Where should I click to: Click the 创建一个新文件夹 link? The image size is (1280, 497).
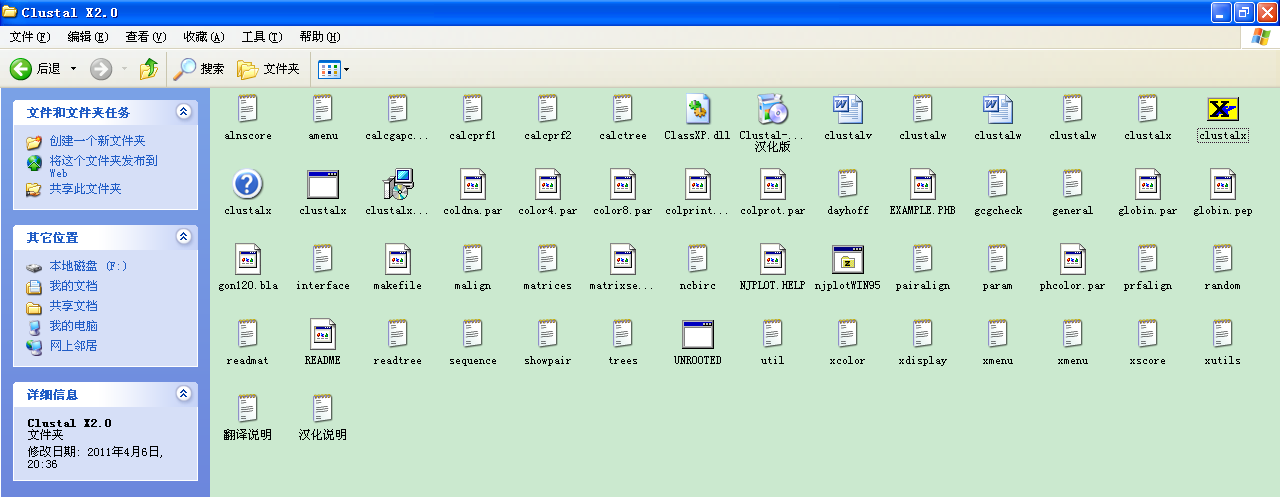(97, 141)
